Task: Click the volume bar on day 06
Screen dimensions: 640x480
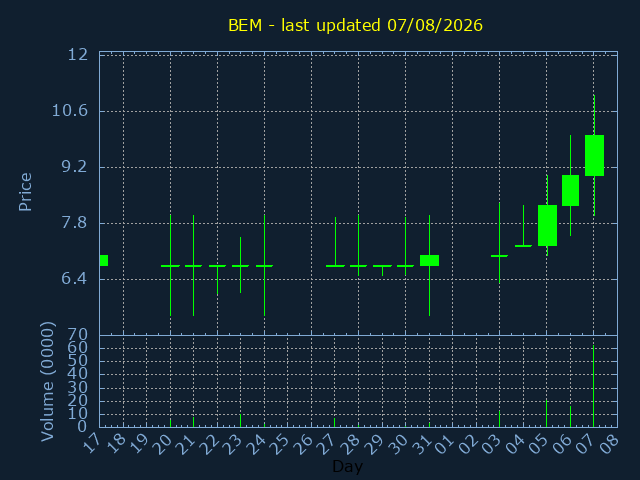Action: tap(570, 416)
